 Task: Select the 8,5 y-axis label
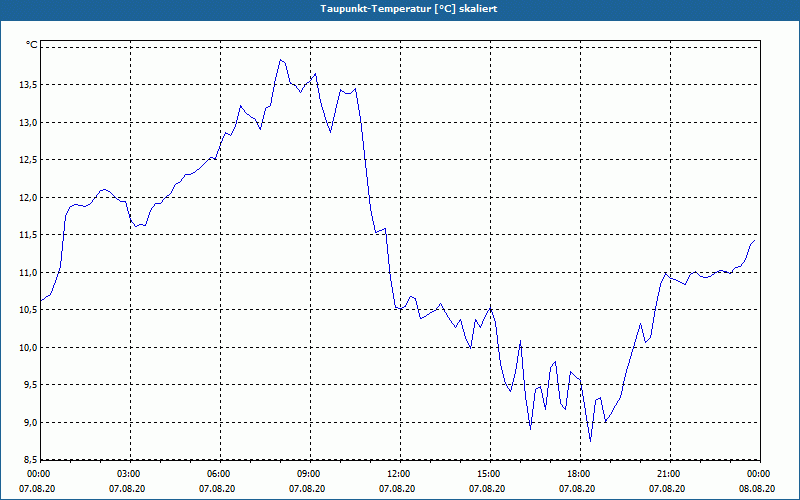[30, 460]
